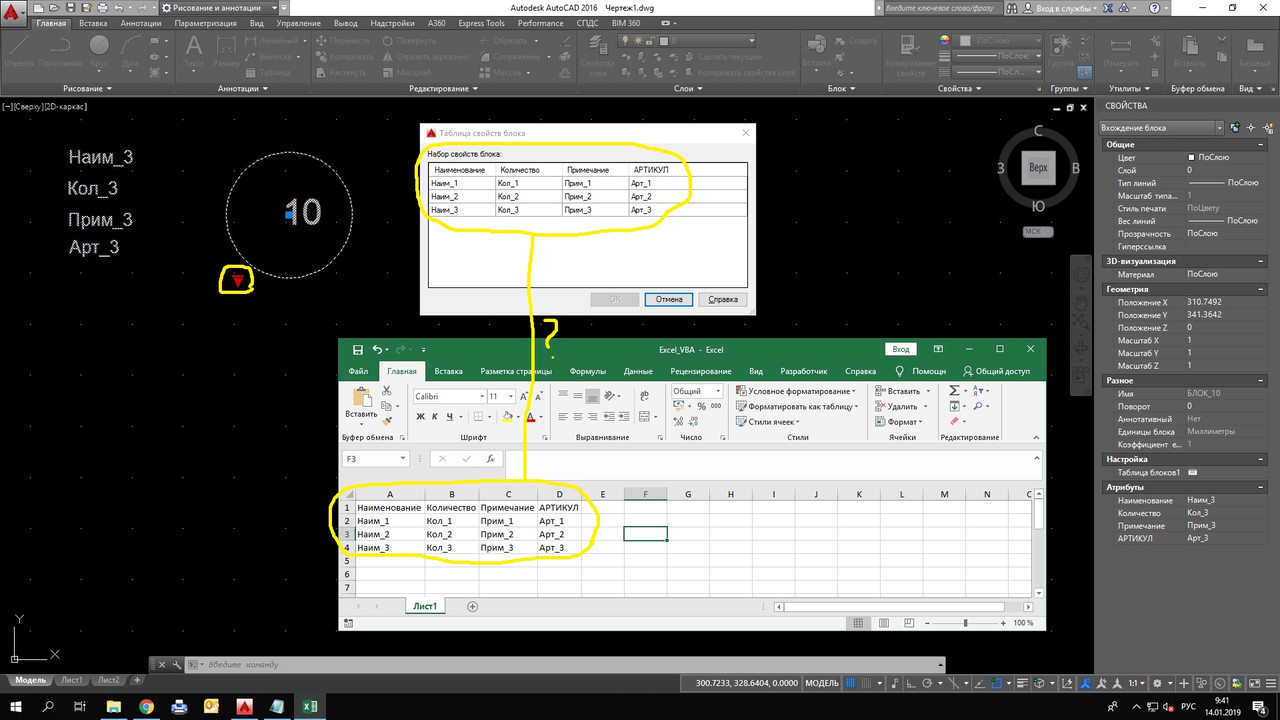Image resolution: width=1280 pixels, height=720 pixels.
Task: Add a new sheet with plus icon
Action: [473, 606]
